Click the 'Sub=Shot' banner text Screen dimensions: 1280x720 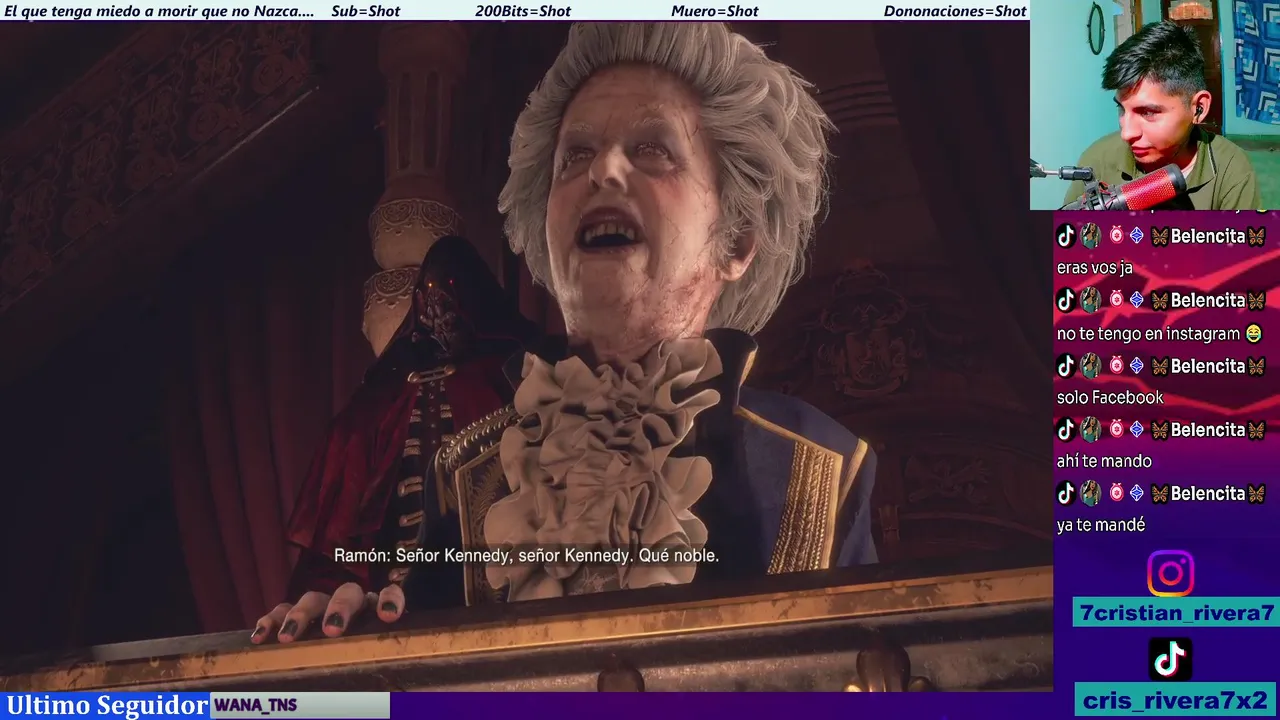(365, 11)
